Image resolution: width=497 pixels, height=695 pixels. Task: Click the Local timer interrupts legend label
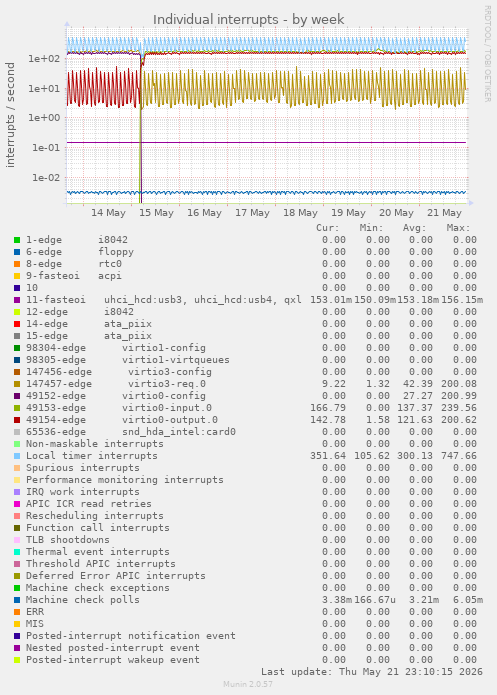92,456
